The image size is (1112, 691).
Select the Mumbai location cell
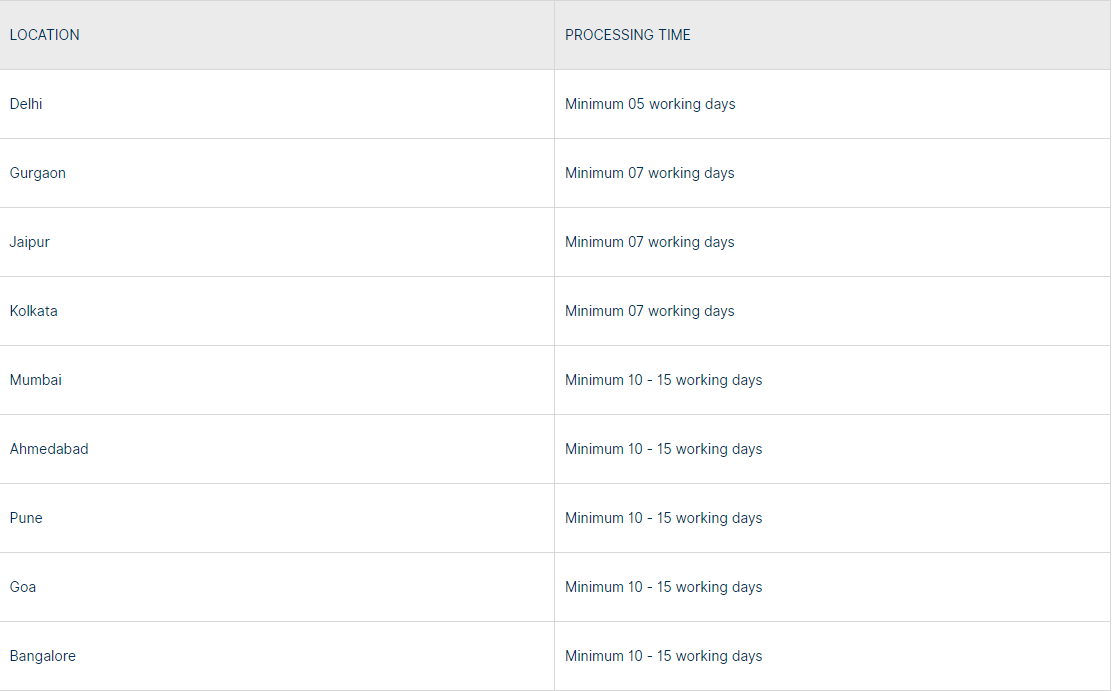tap(277, 380)
